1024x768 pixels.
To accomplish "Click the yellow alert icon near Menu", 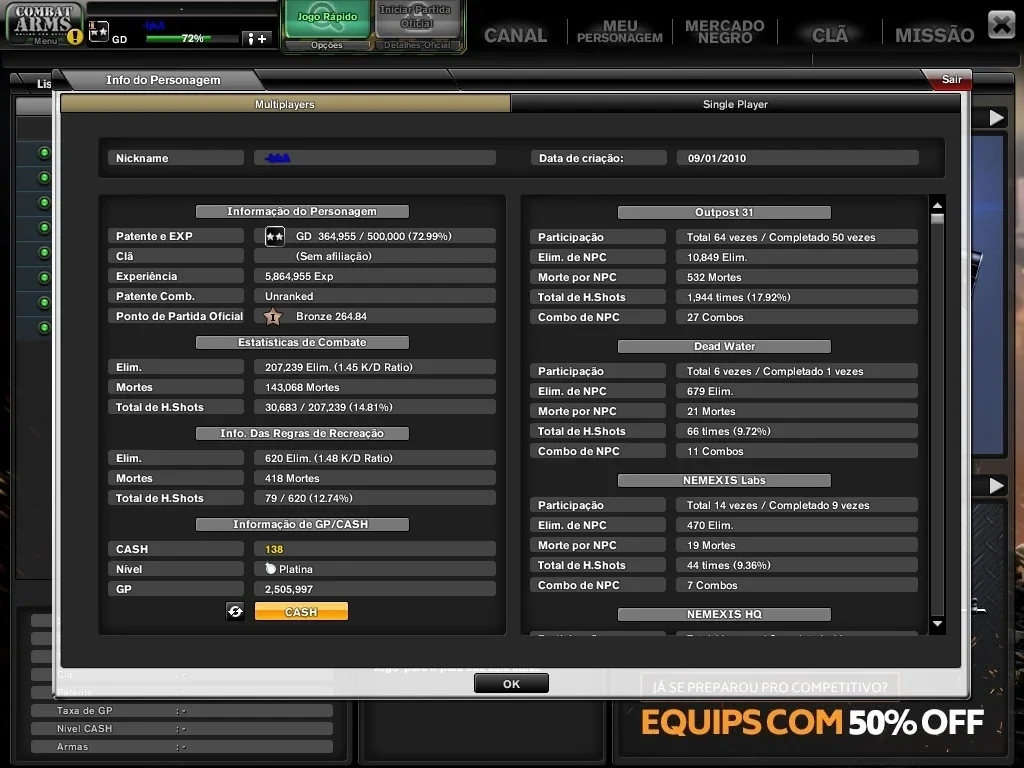I will (75, 37).
